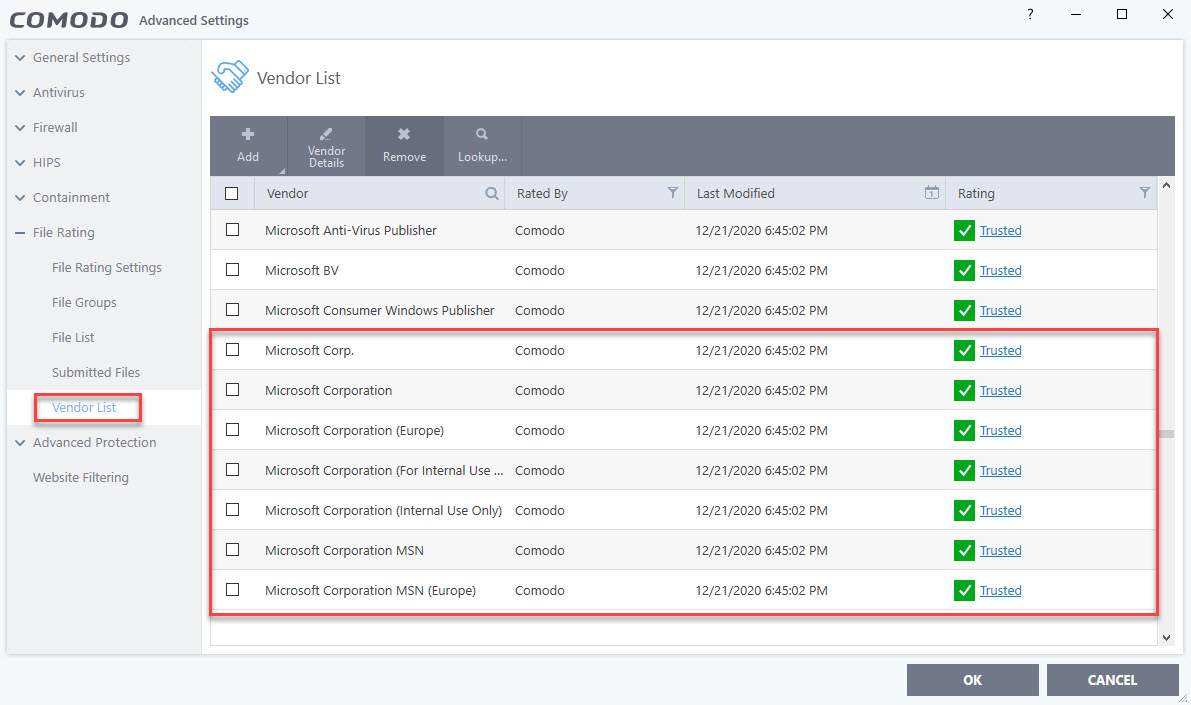Open the File Groups page
The width and height of the screenshot is (1191, 705).
click(x=84, y=302)
